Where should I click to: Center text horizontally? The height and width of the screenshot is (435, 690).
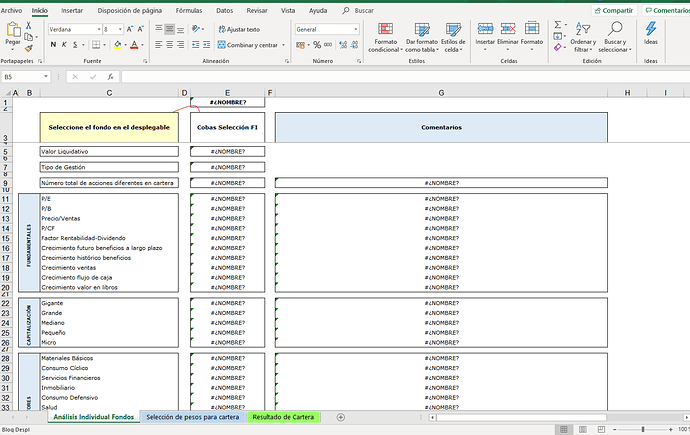[x=169, y=44]
